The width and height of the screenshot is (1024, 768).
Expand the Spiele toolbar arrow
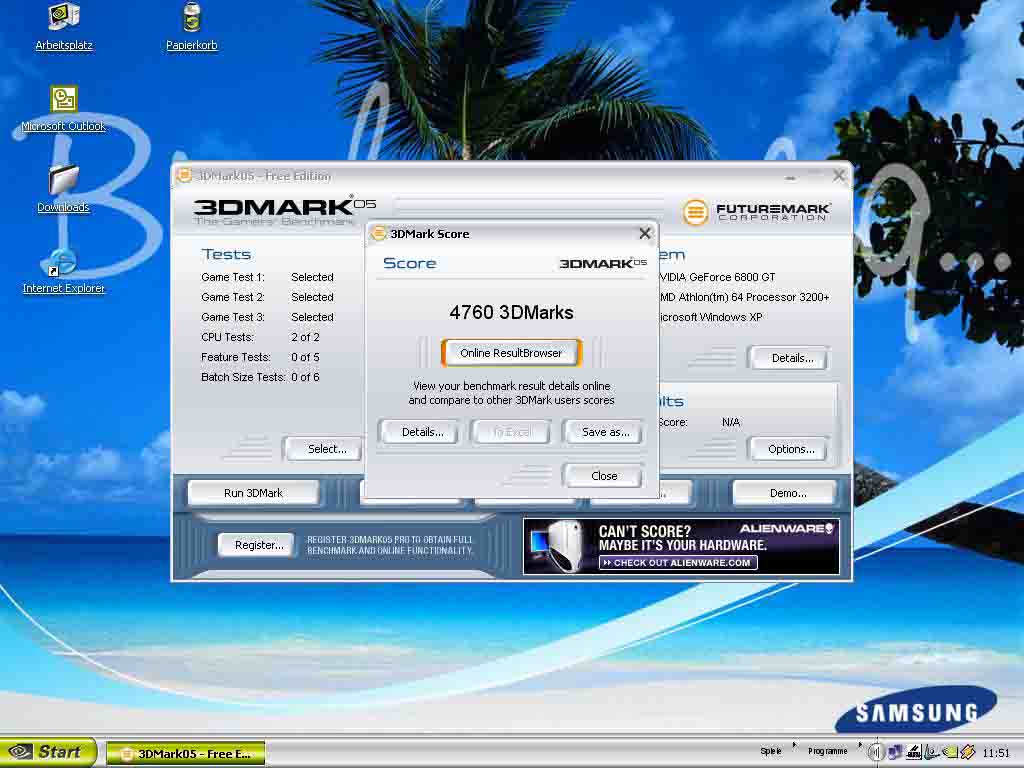tap(794, 744)
